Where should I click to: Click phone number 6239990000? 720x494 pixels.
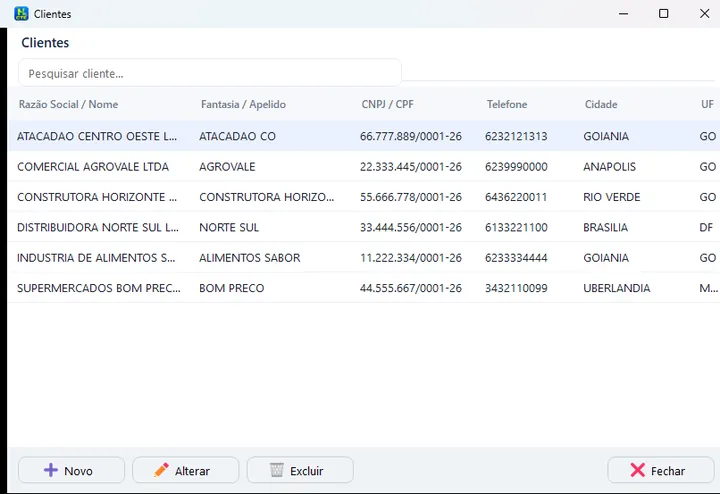(x=516, y=167)
